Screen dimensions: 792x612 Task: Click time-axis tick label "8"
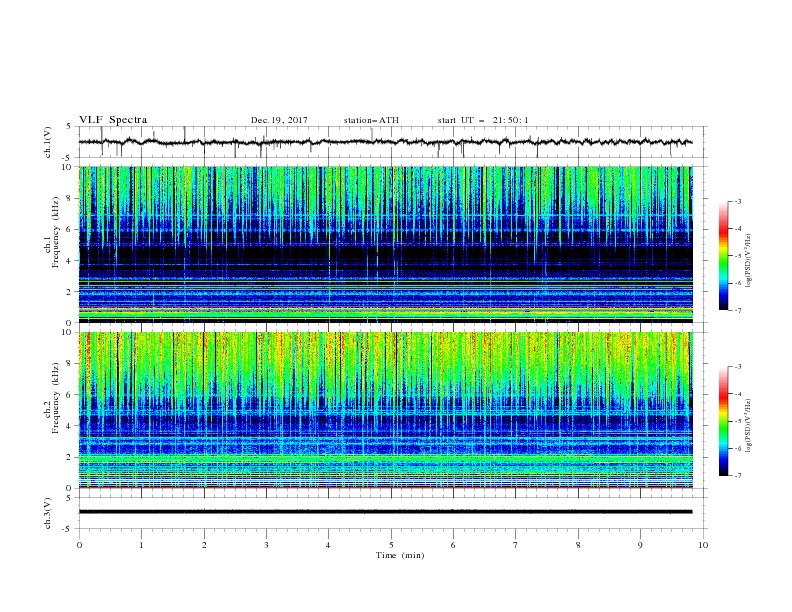point(578,545)
